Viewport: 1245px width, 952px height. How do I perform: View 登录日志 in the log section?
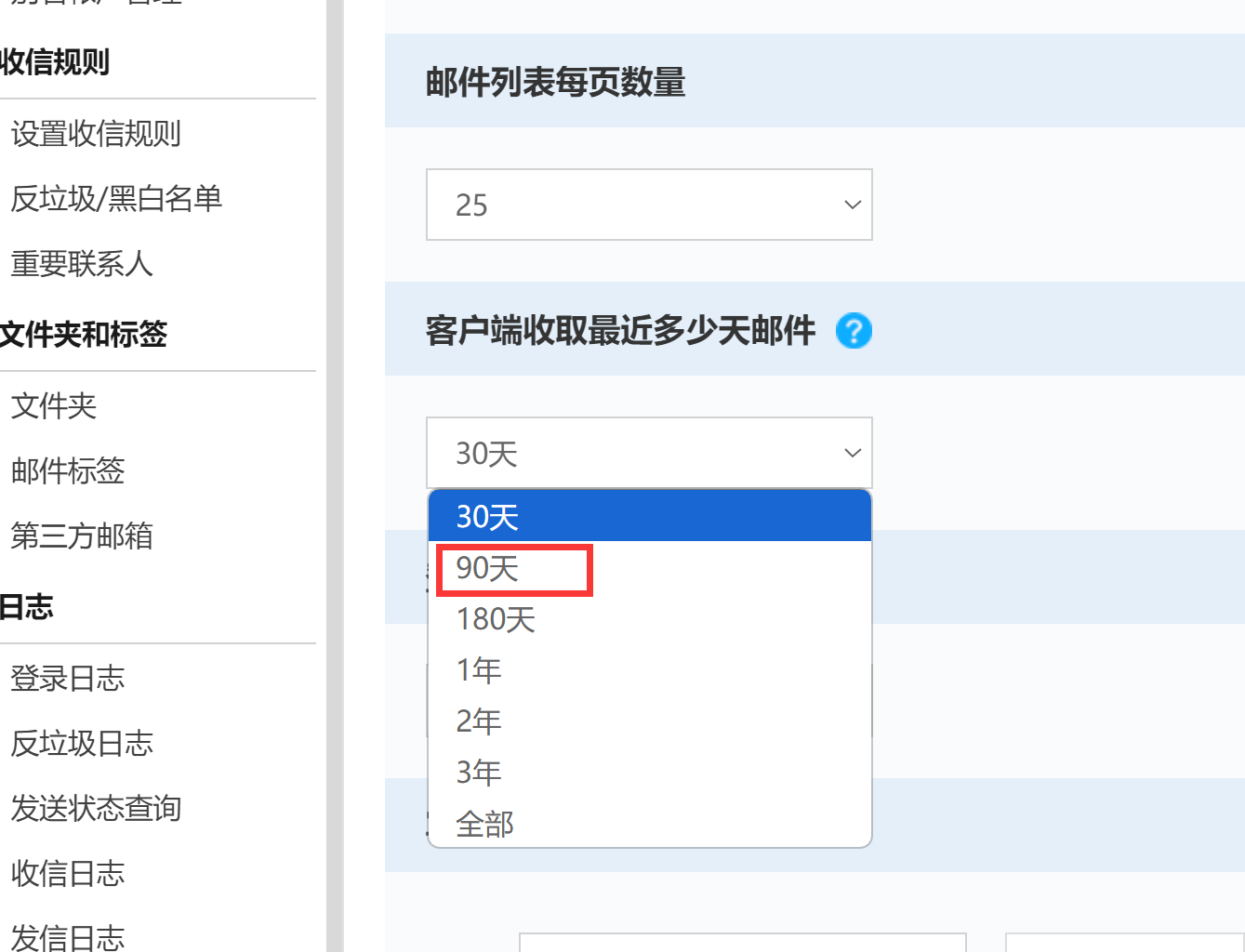(68, 679)
